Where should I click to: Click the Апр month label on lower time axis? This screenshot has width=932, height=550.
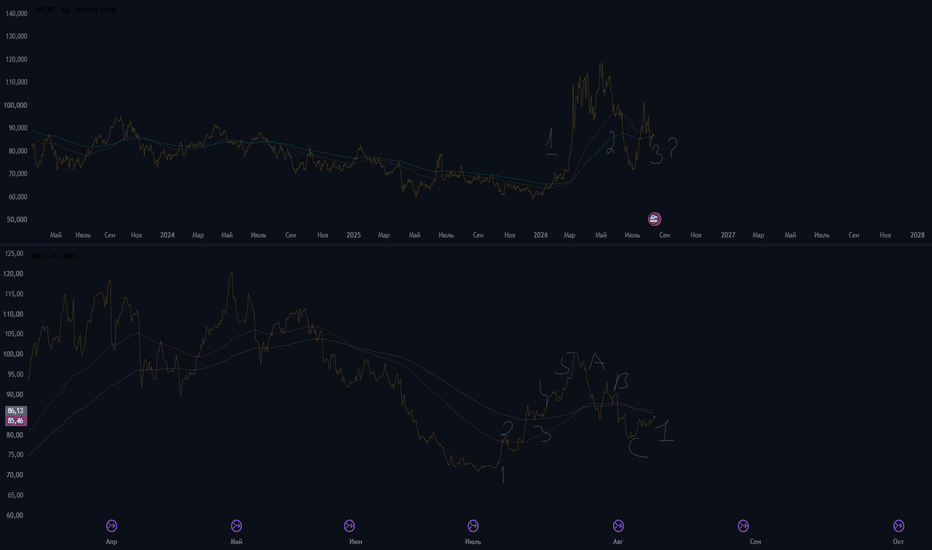[x=111, y=542]
